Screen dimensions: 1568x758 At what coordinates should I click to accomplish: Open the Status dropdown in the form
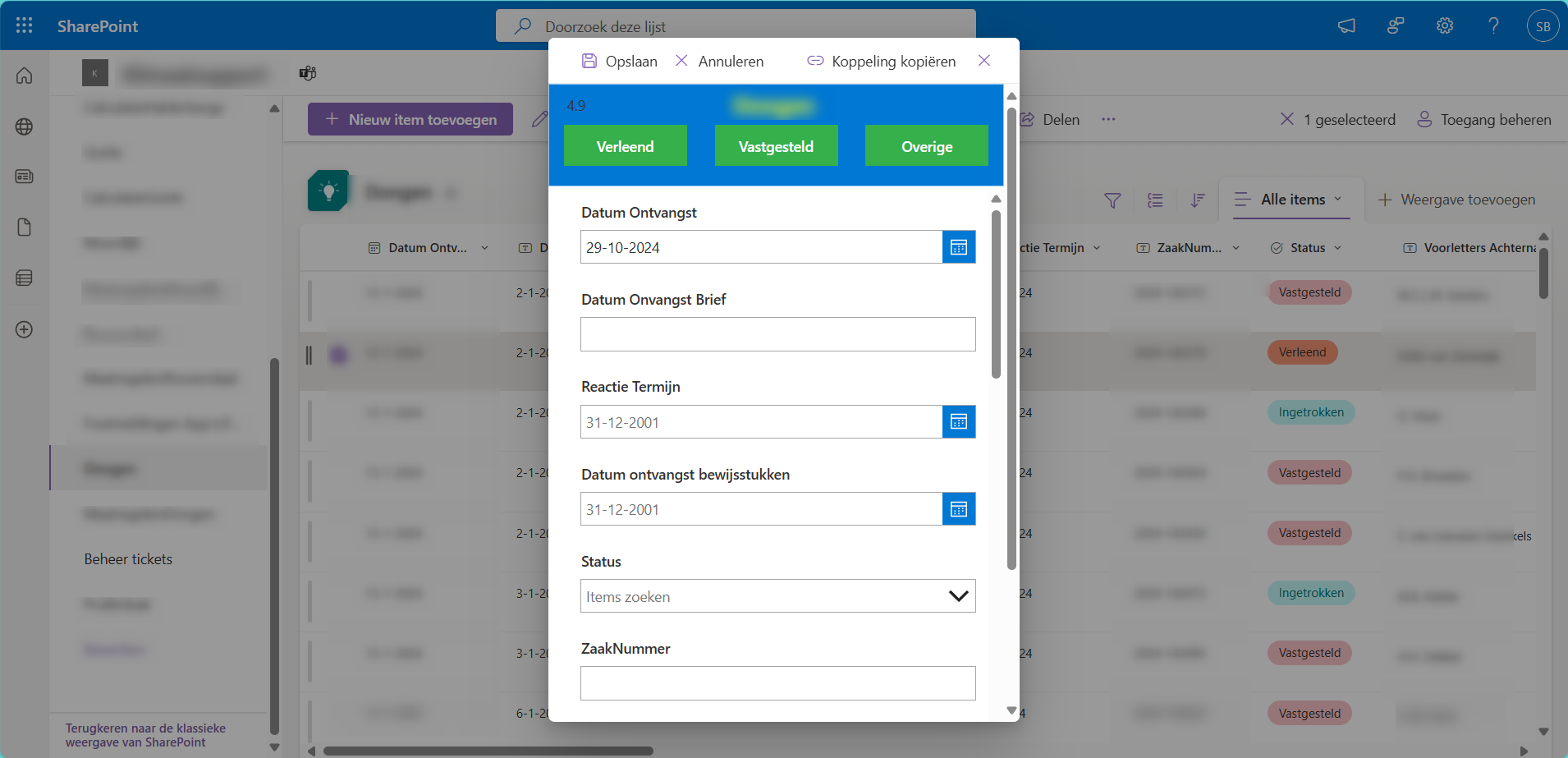click(x=958, y=596)
